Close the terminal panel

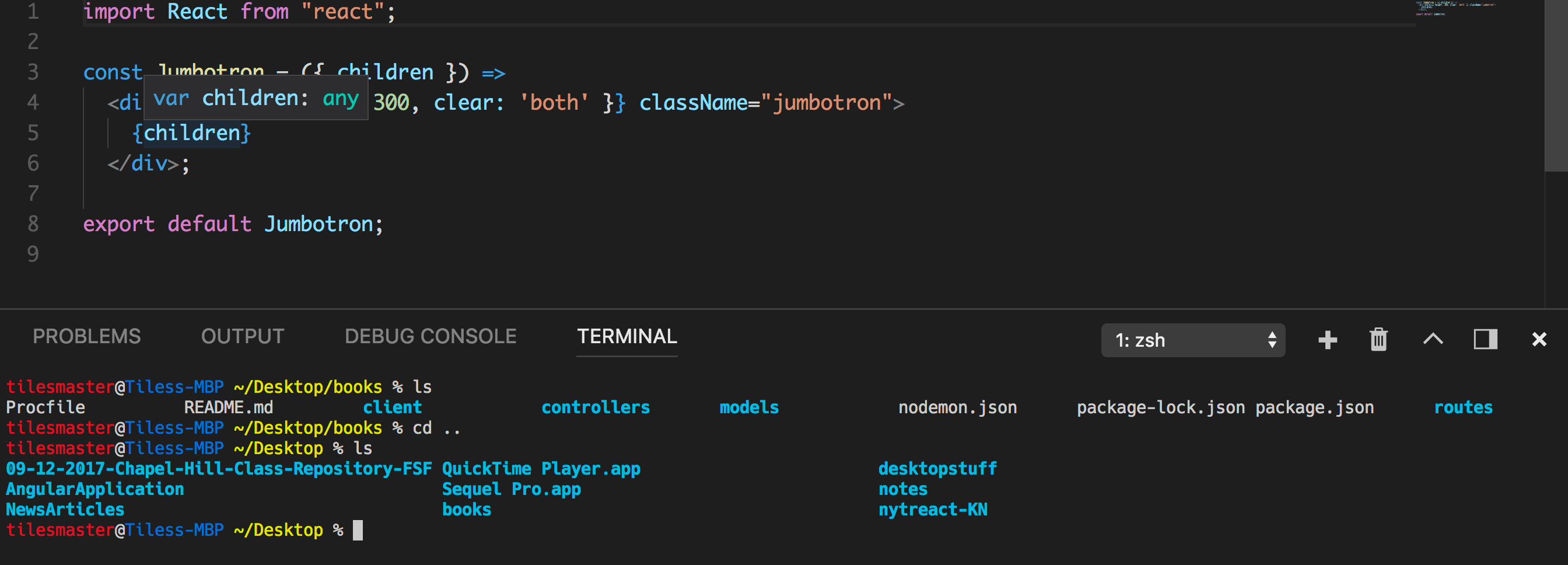[1539, 339]
